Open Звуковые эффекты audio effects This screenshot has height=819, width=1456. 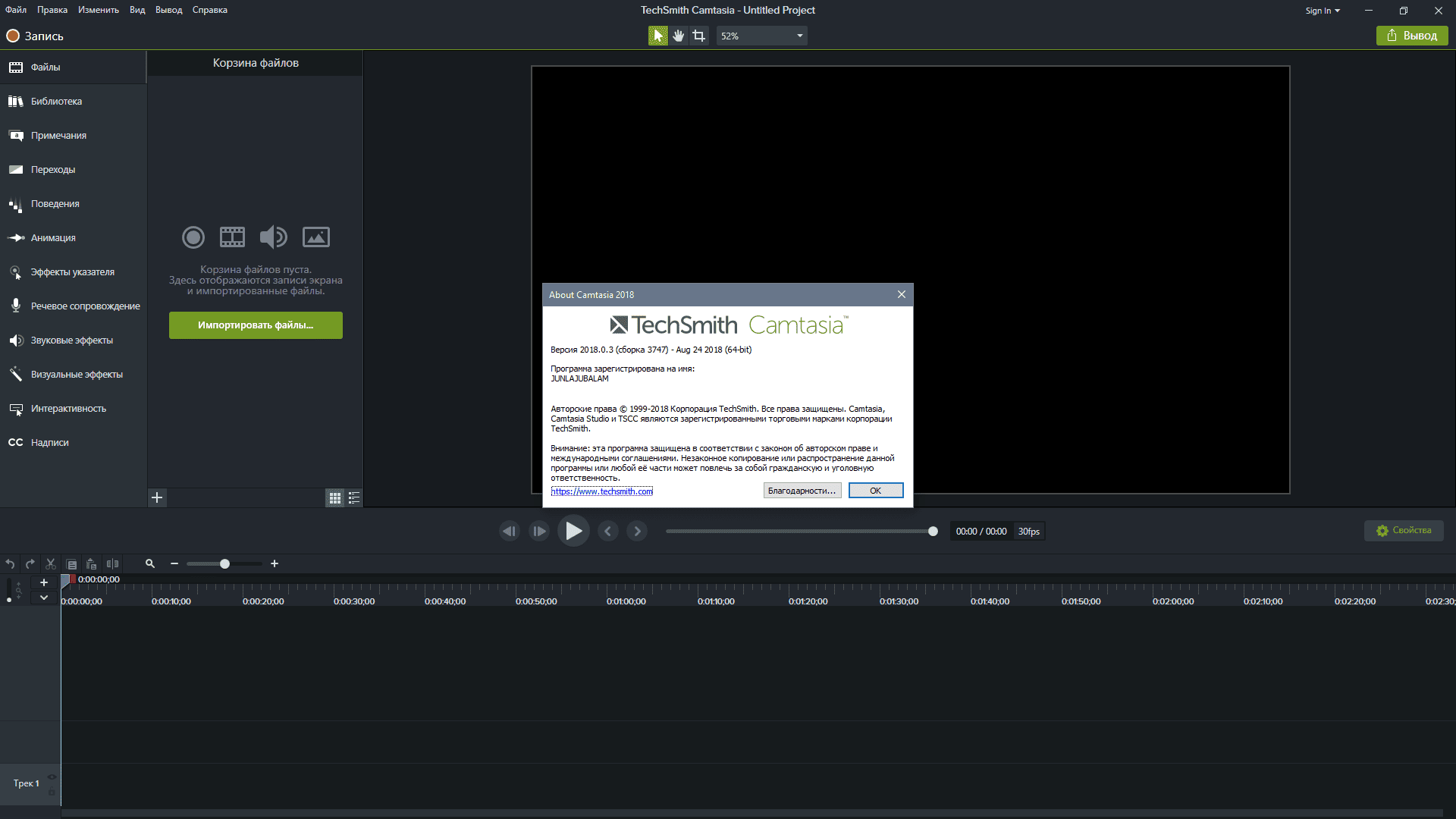[73, 340]
